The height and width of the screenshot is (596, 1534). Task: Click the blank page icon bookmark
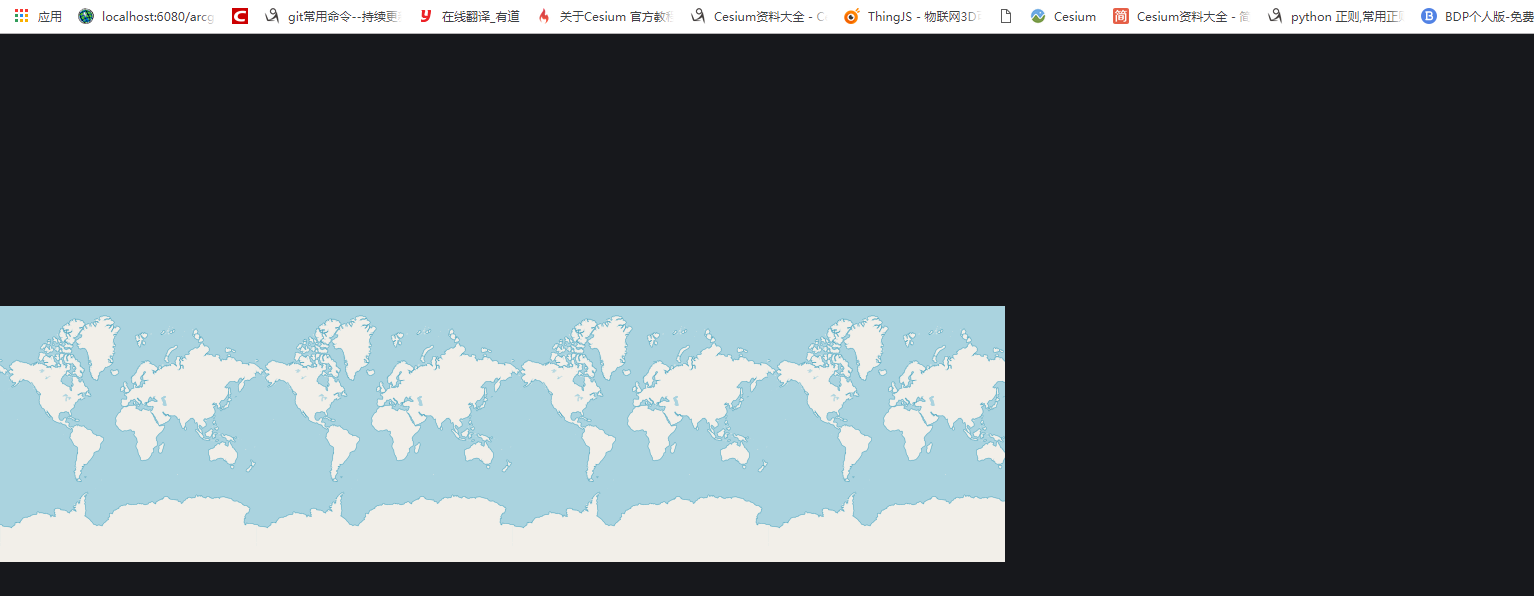1004,16
